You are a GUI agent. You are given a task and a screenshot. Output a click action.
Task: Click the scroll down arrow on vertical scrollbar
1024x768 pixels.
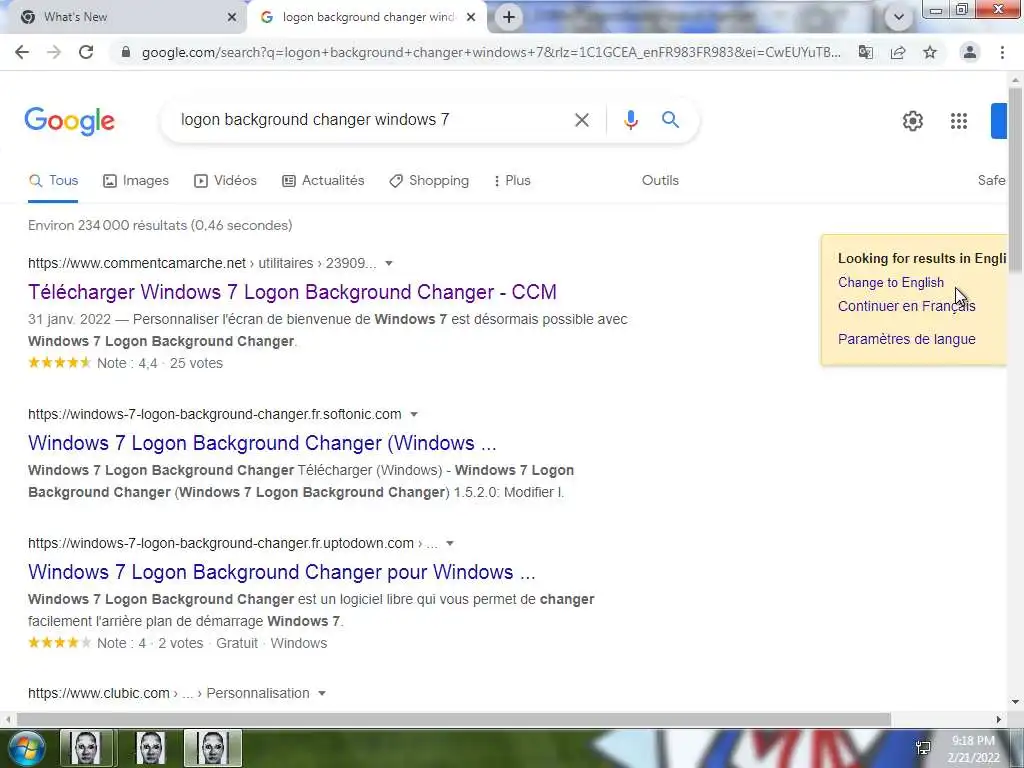pos(1015,703)
